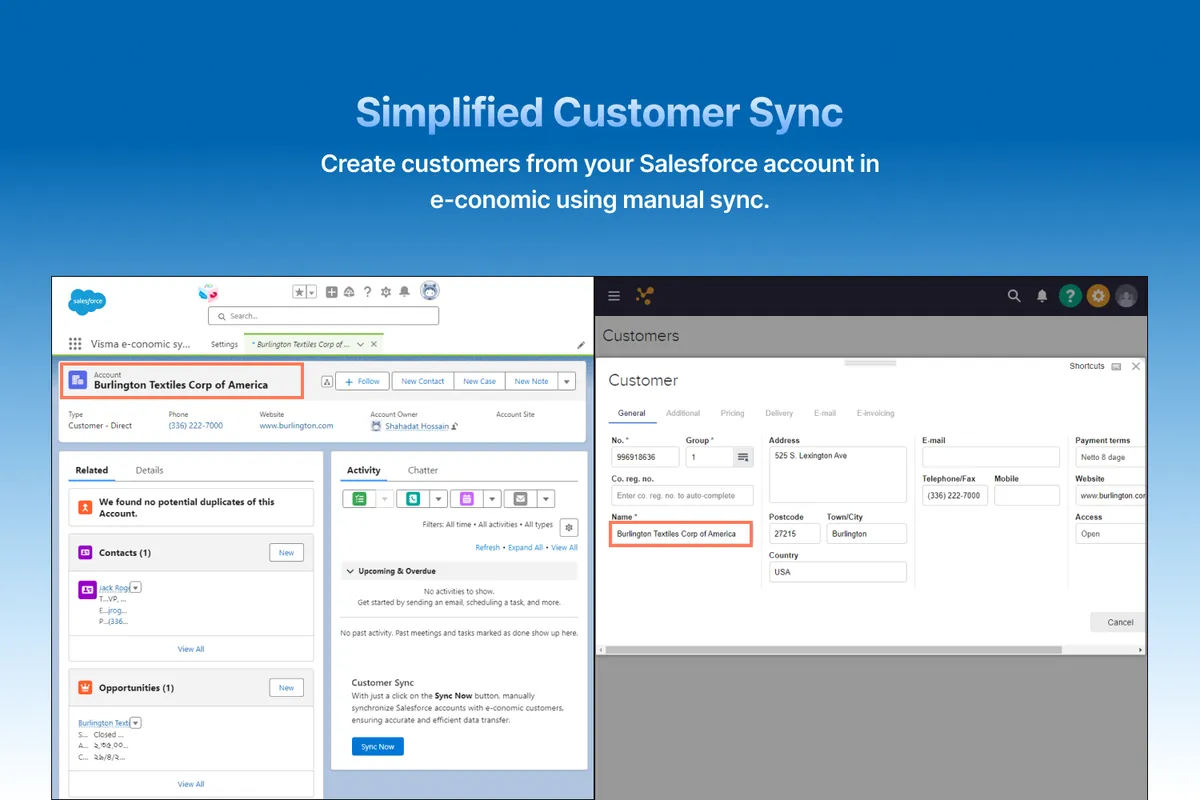1200x800 pixels.
Task: Open the e-conomic hamburger menu
Action: tap(614, 296)
